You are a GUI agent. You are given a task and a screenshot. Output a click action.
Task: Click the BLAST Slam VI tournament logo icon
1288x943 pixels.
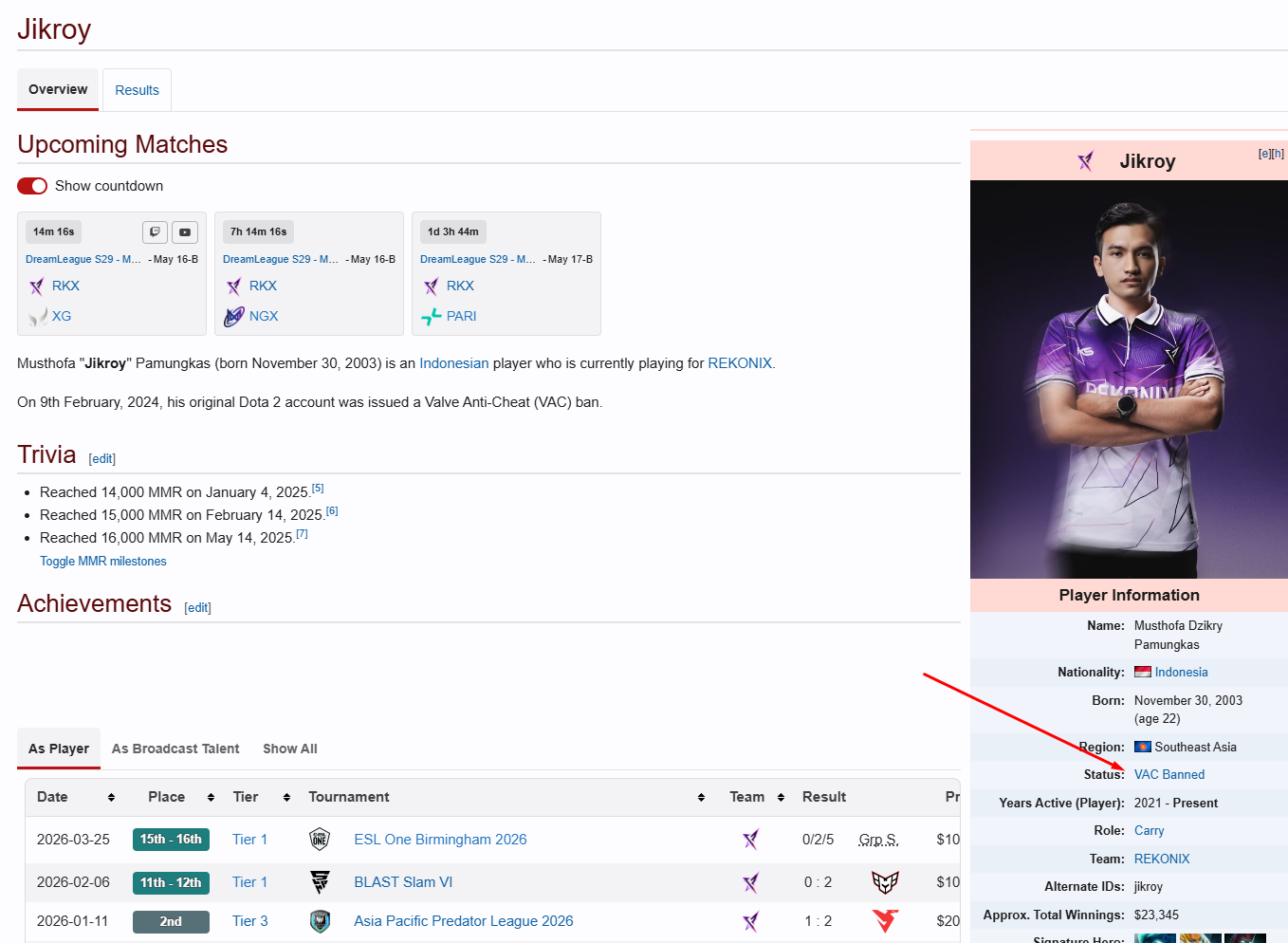321,882
